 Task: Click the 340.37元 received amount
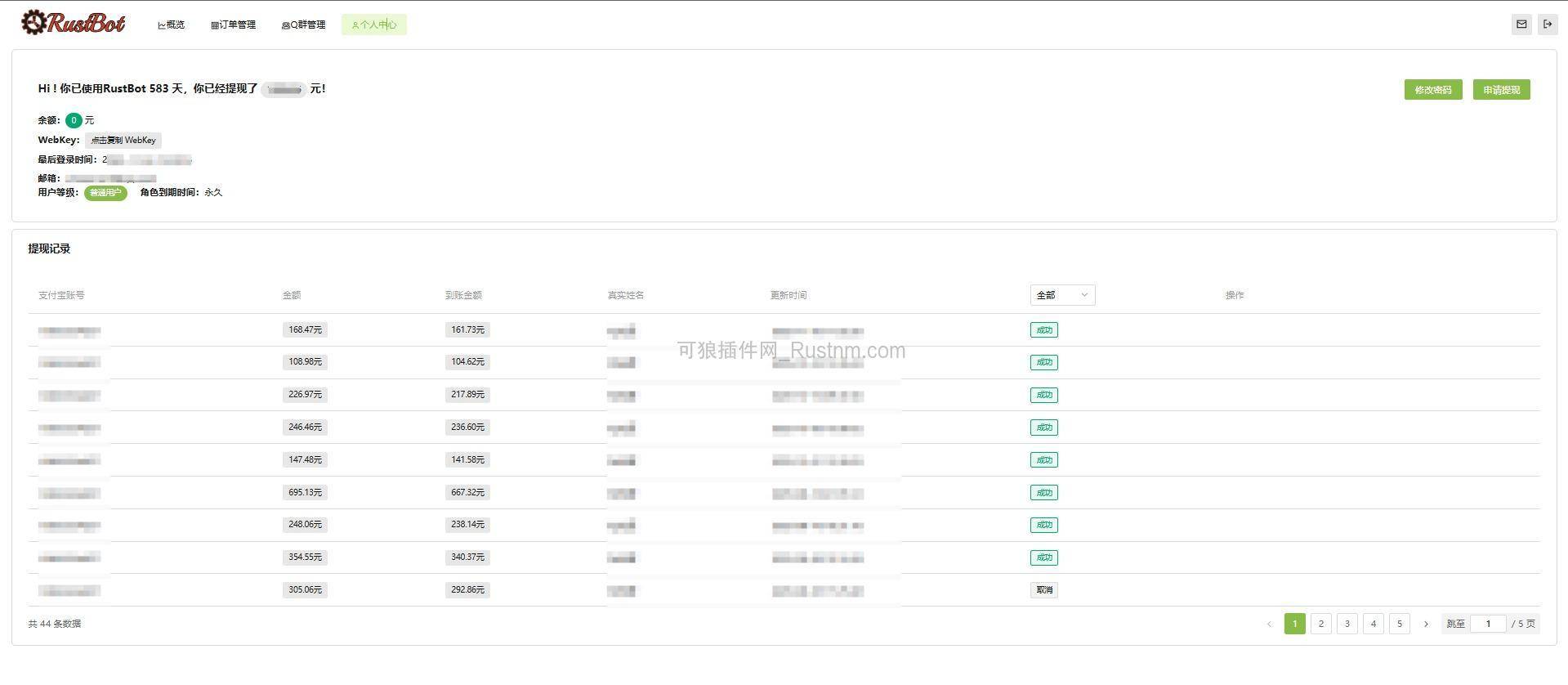click(x=467, y=557)
